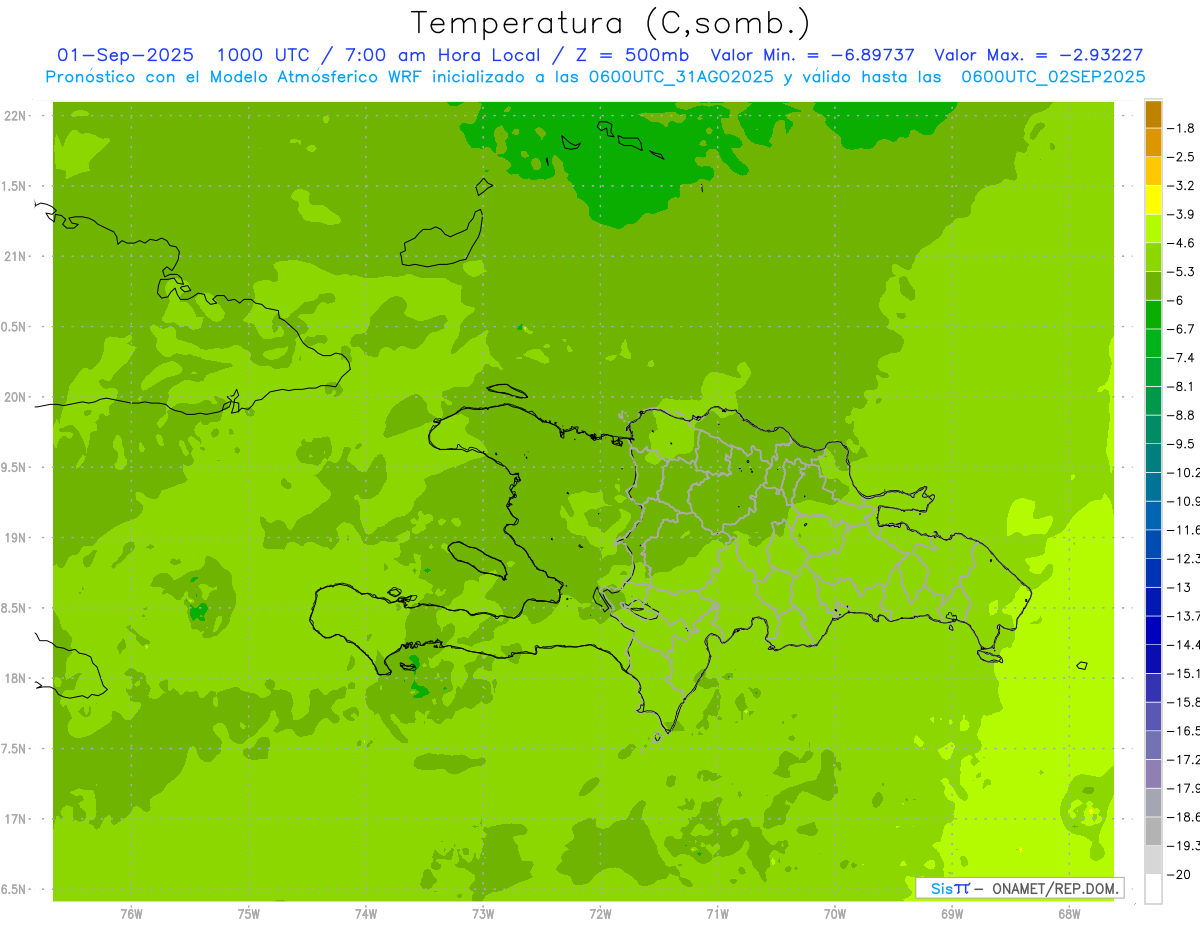Pick the purple colorbar swatch between -17.2 and -17.9
1200x927 pixels.
(1153, 774)
